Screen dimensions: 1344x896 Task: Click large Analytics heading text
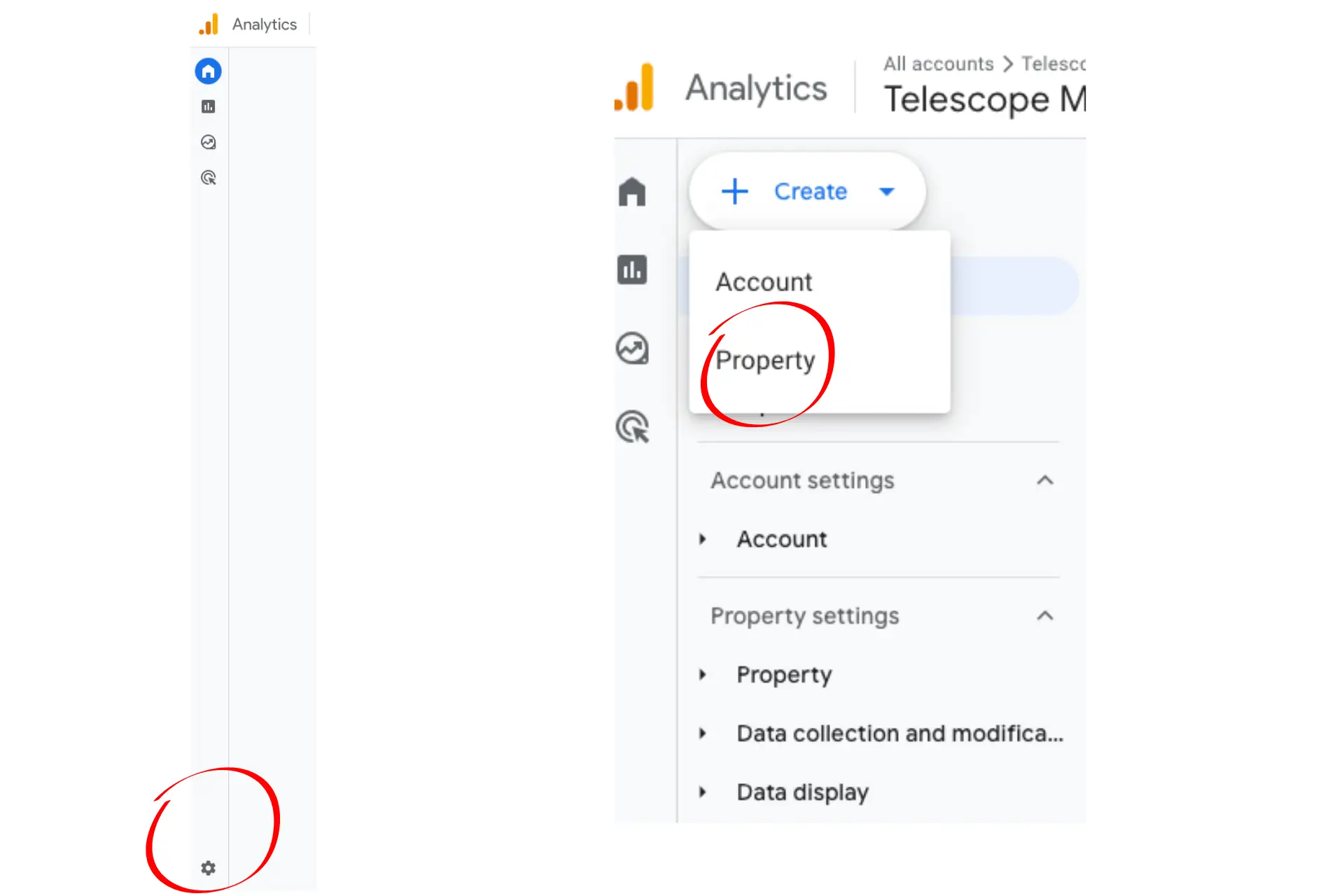tap(756, 89)
